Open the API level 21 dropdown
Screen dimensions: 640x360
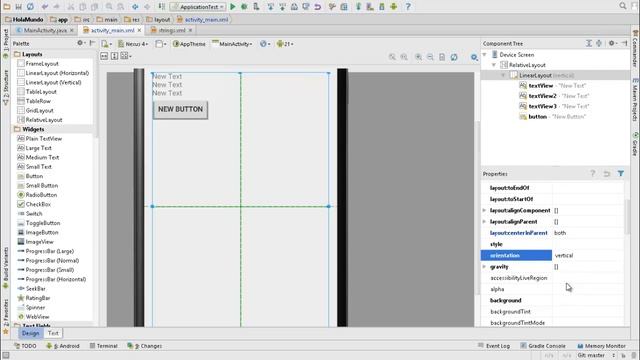click(x=285, y=44)
